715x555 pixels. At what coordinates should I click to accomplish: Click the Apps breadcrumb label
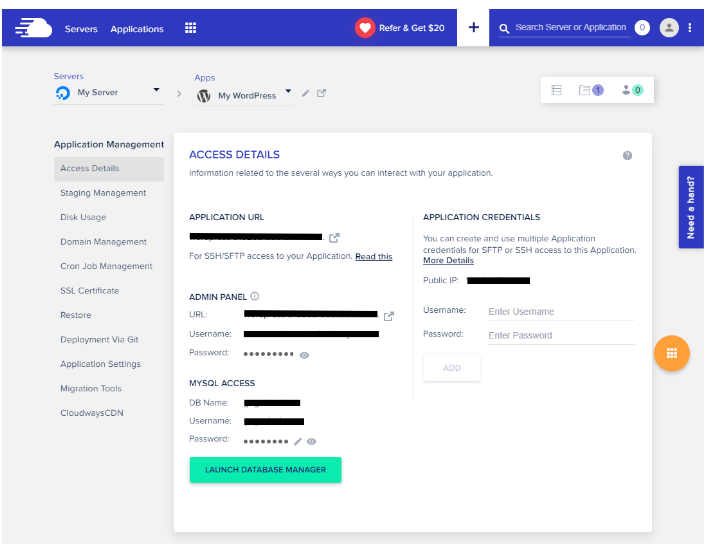pos(205,78)
